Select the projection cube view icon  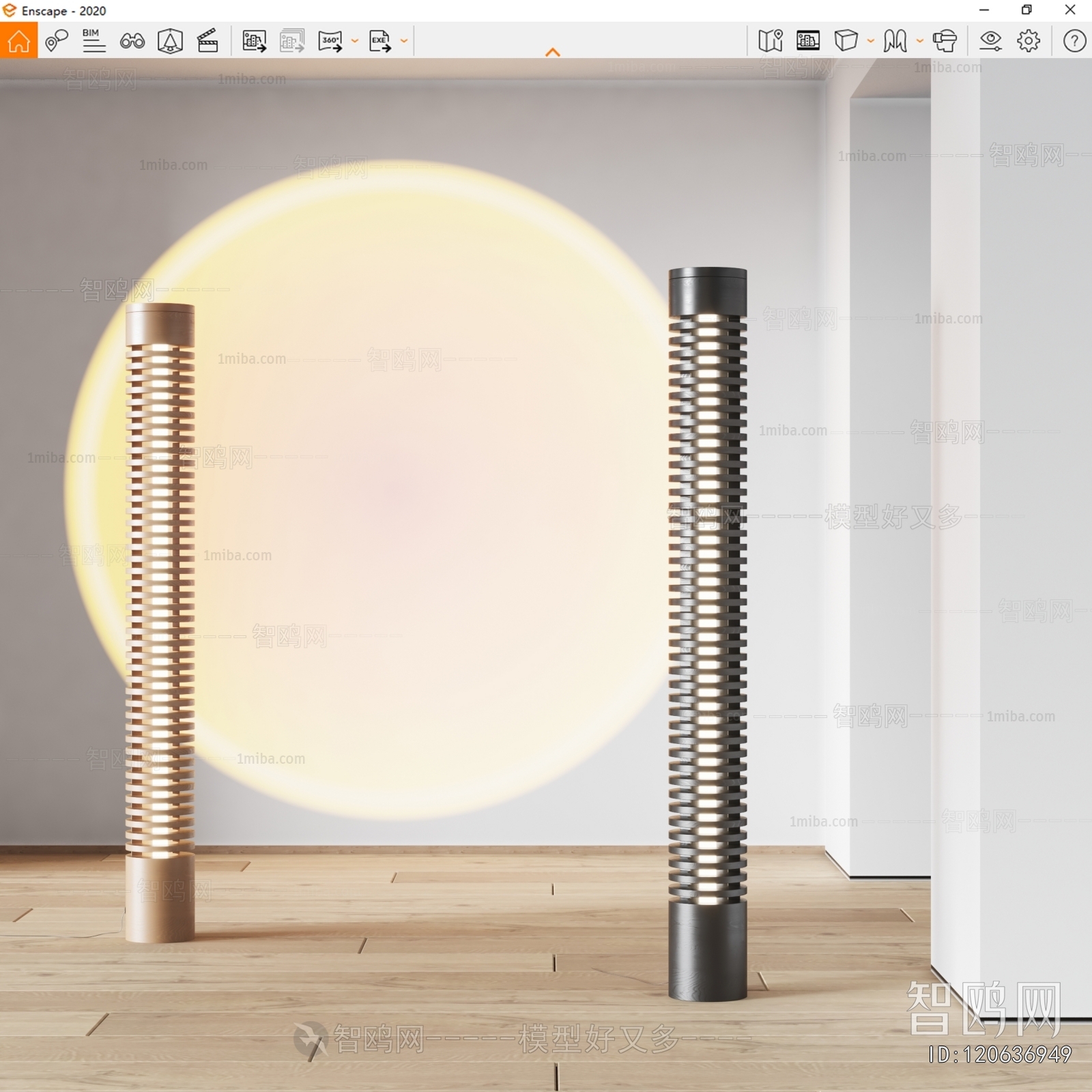[846, 41]
